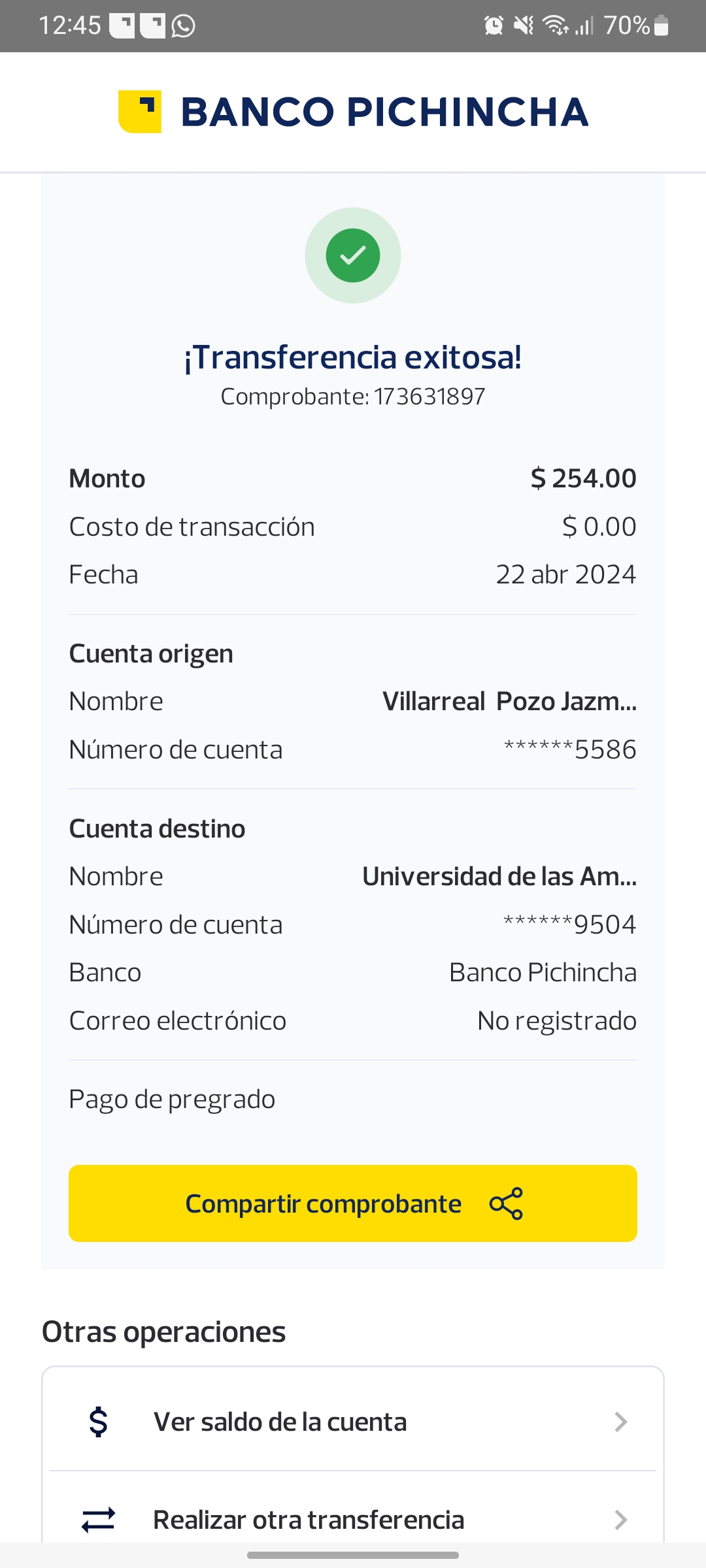Tap the truncated origin name Villarreal Pozo Jazm...
This screenshot has height=1568, width=706.
(x=509, y=702)
